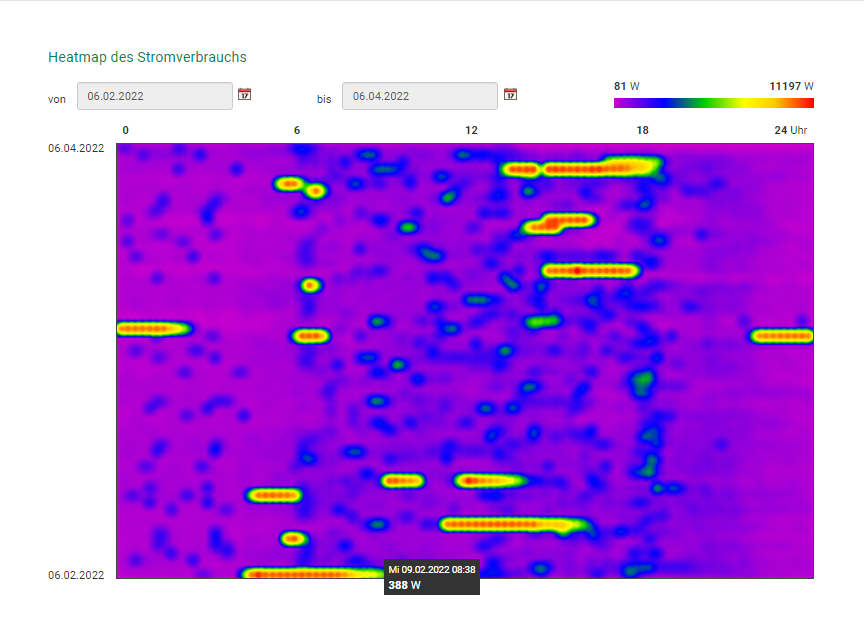Click the small green dot near the left edge
This screenshot has height=630, width=864.
[x=148, y=326]
